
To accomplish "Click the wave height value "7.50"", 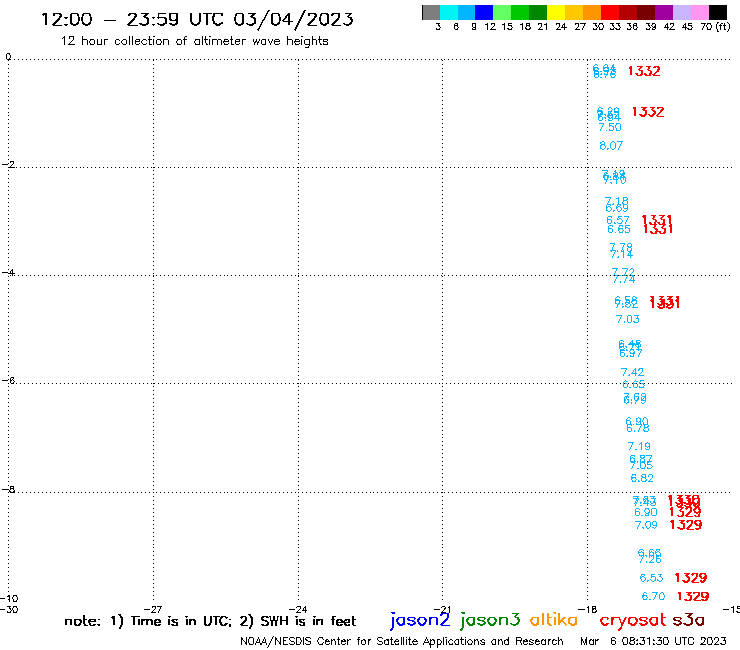I will tap(610, 127).
